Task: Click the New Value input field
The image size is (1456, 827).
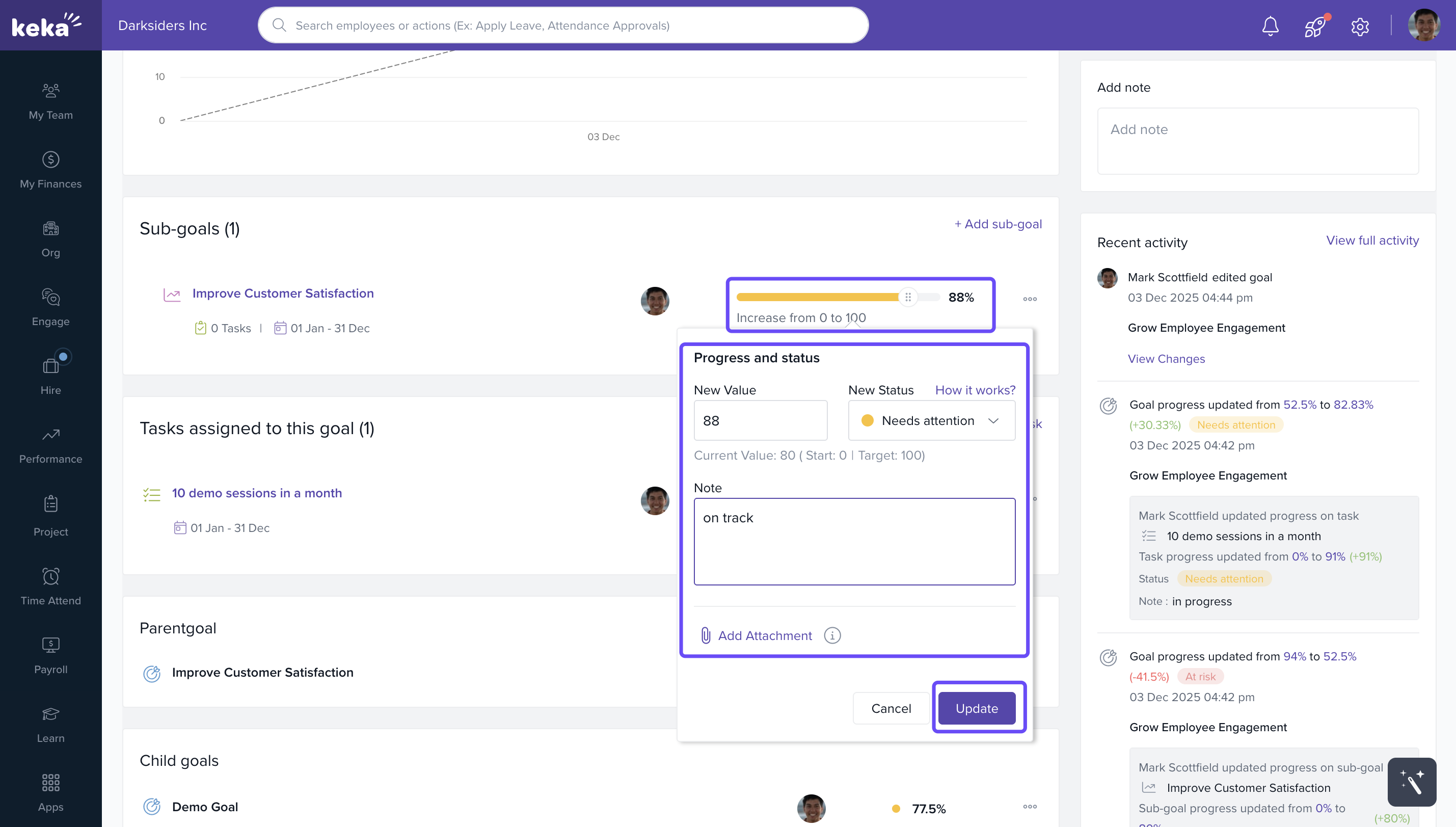Action: coord(760,421)
